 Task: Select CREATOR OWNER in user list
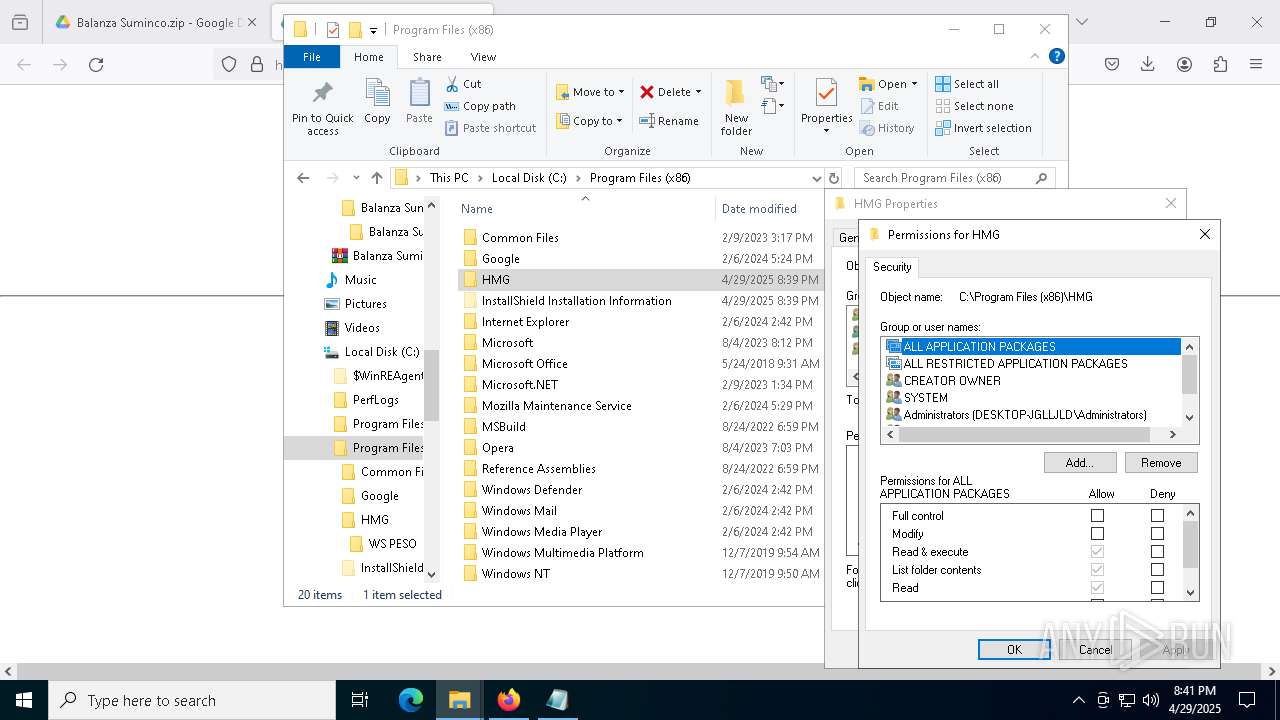click(952, 381)
